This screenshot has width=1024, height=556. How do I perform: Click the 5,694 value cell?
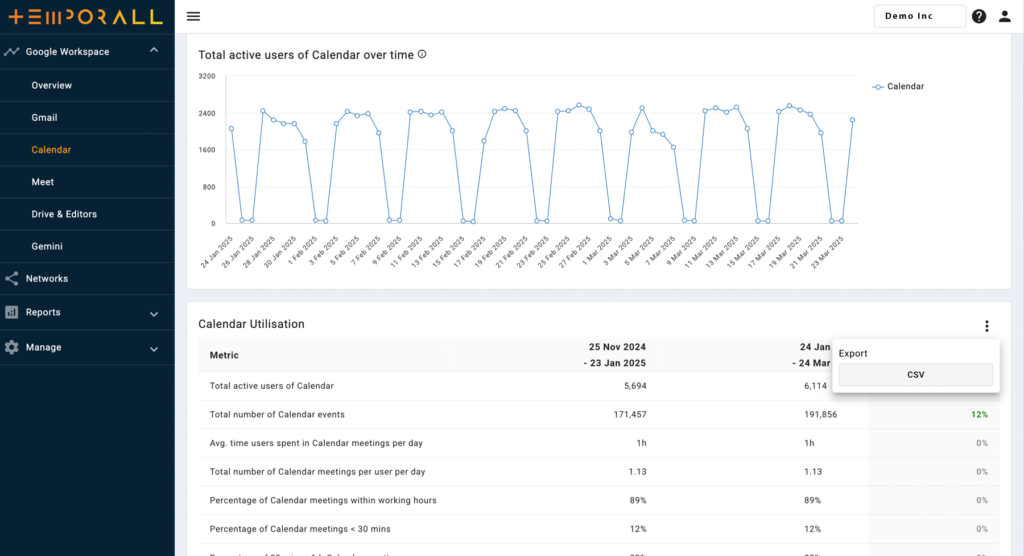[x=635, y=386]
